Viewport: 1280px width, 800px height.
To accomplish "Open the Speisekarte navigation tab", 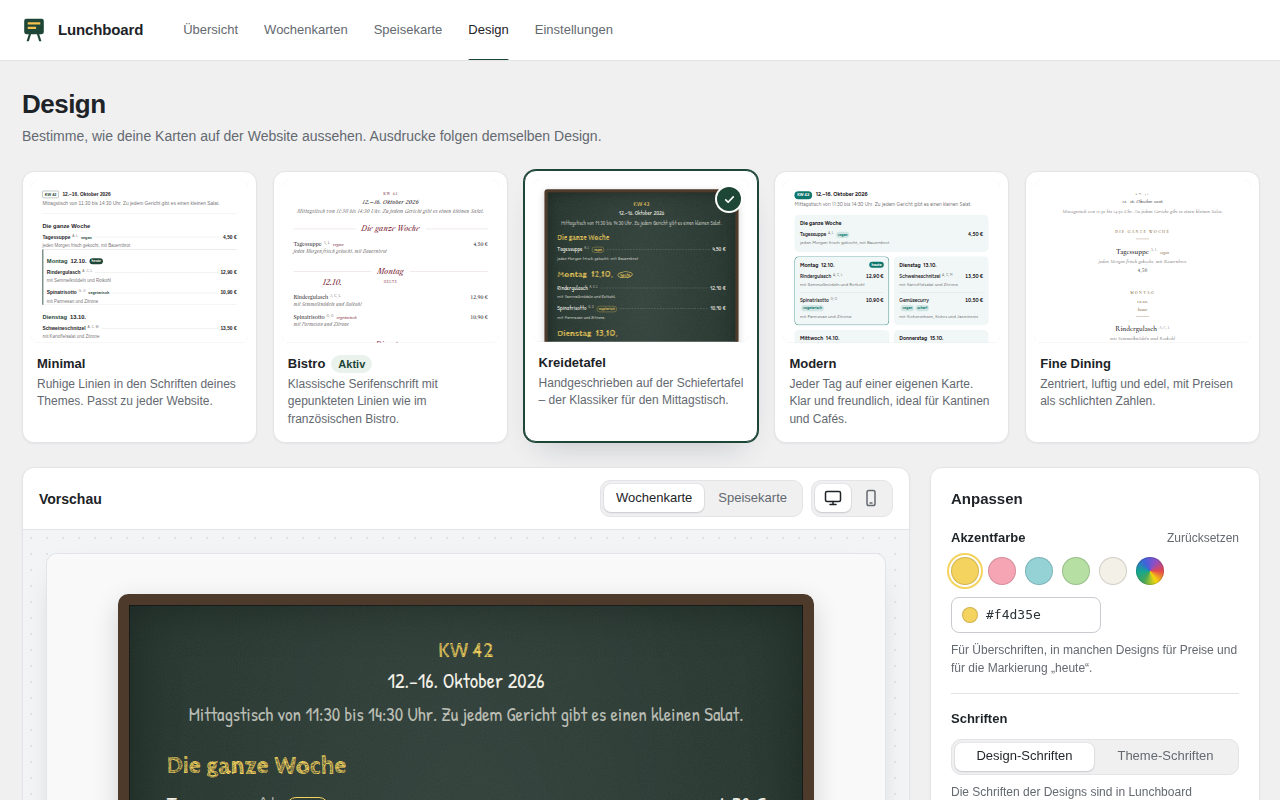I will [408, 30].
